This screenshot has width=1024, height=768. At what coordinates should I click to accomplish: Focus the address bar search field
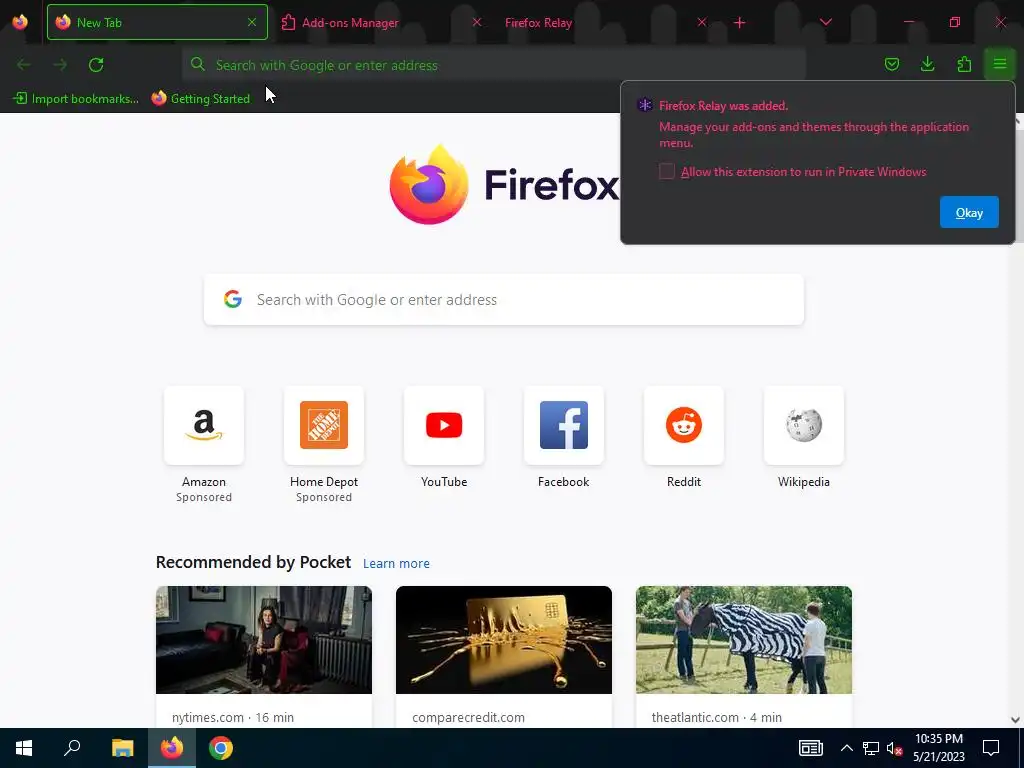(494, 65)
